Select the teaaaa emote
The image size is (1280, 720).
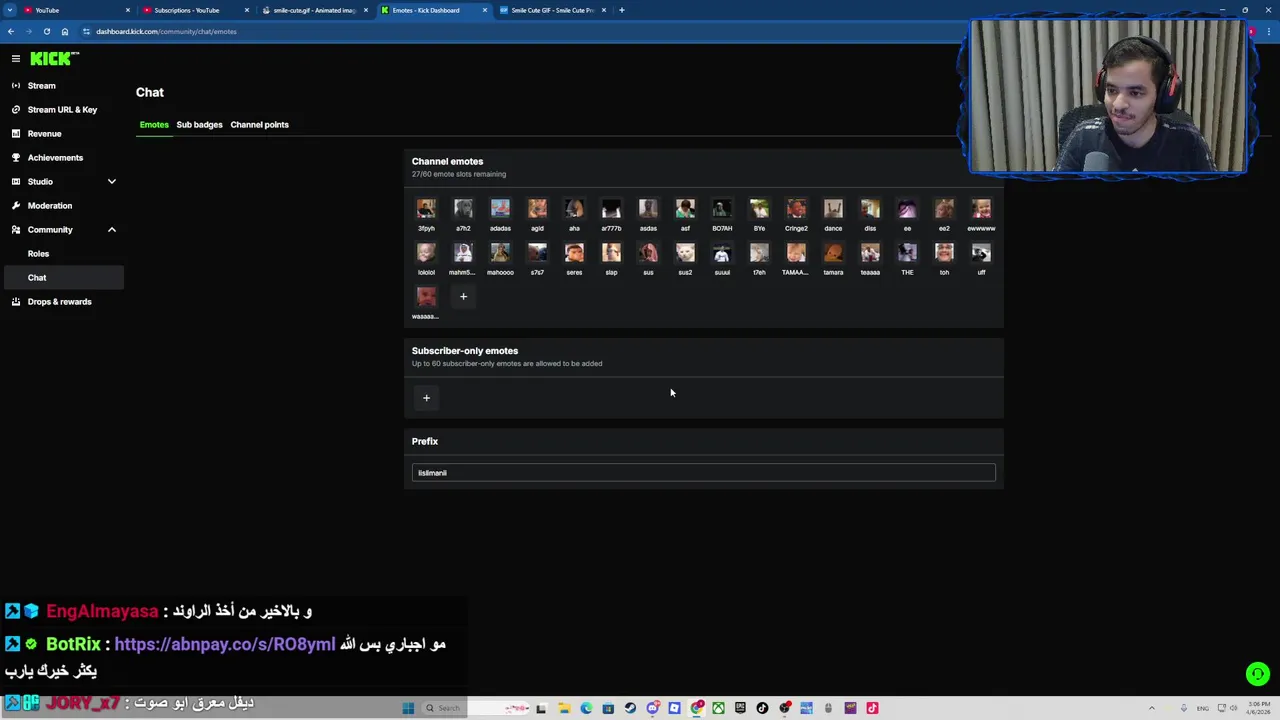[870, 253]
